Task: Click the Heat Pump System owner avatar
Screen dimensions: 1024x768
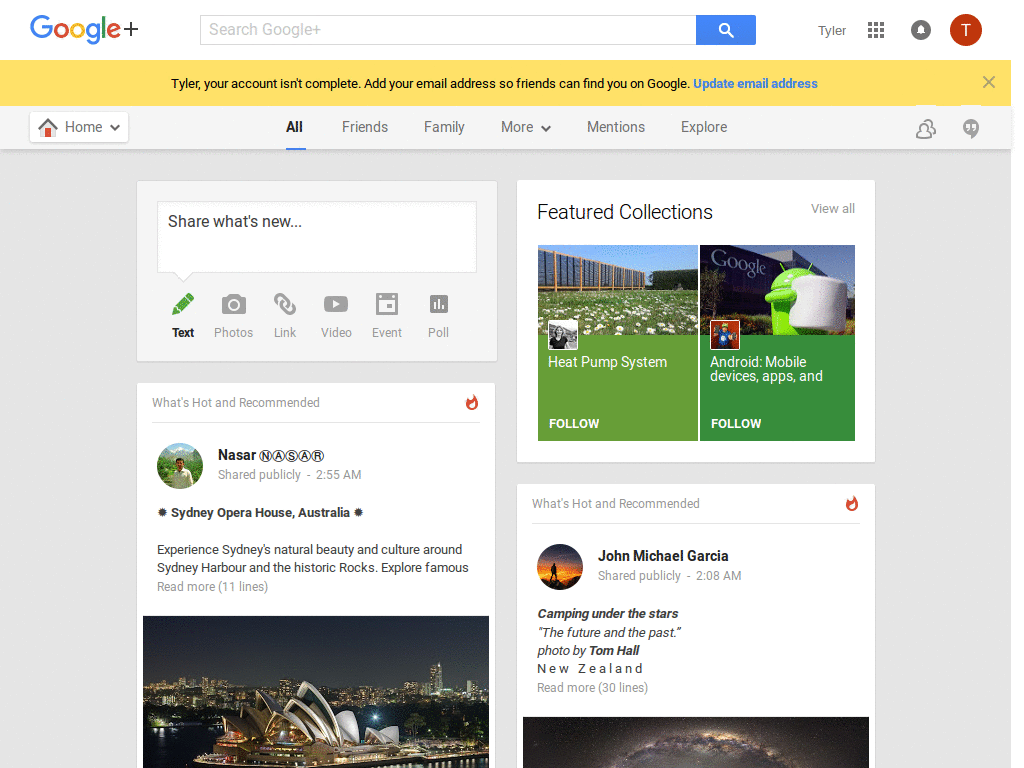Action: tap(563, 335)
